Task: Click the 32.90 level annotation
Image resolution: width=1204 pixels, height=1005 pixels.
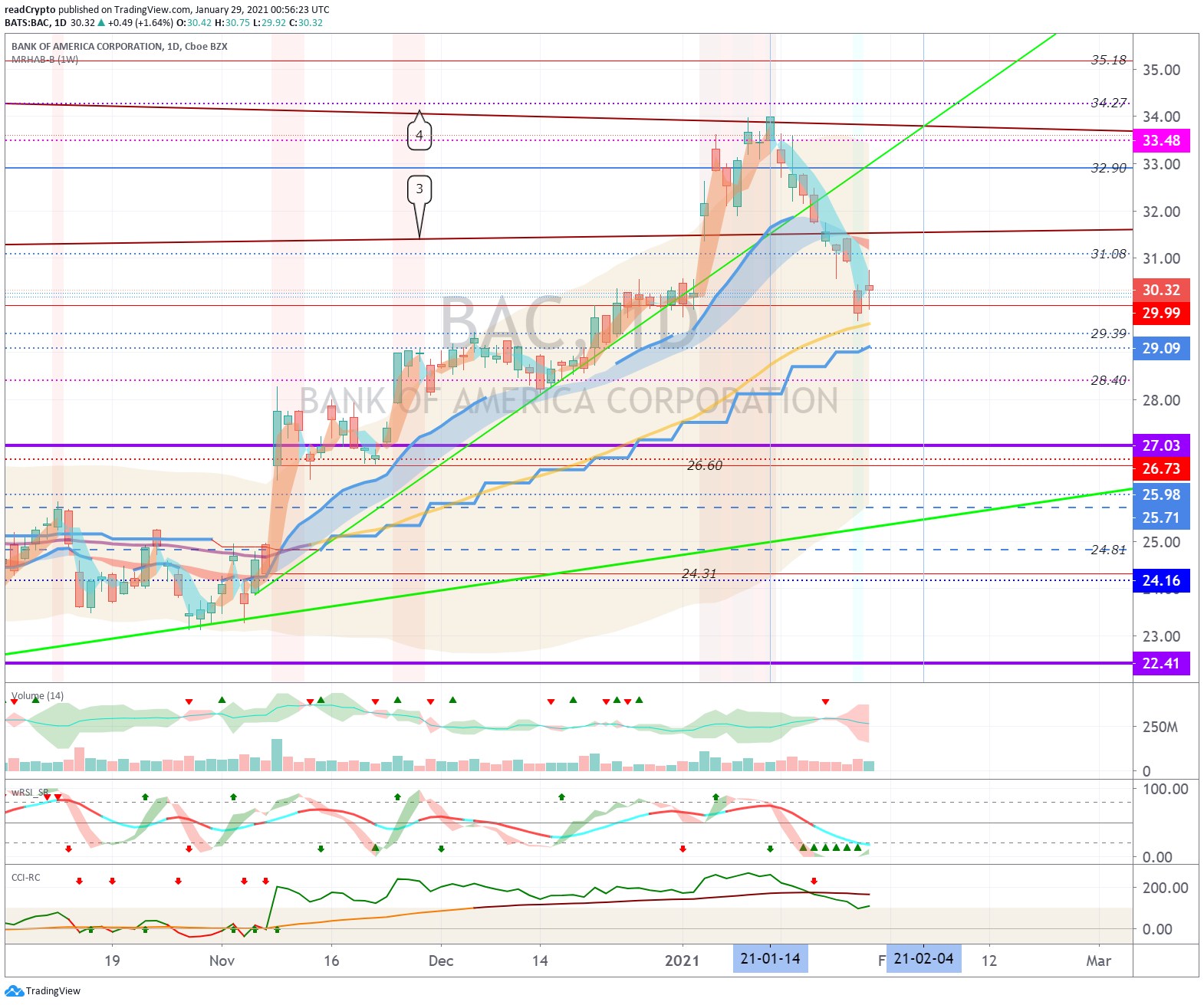Action: click(1109, 168)
